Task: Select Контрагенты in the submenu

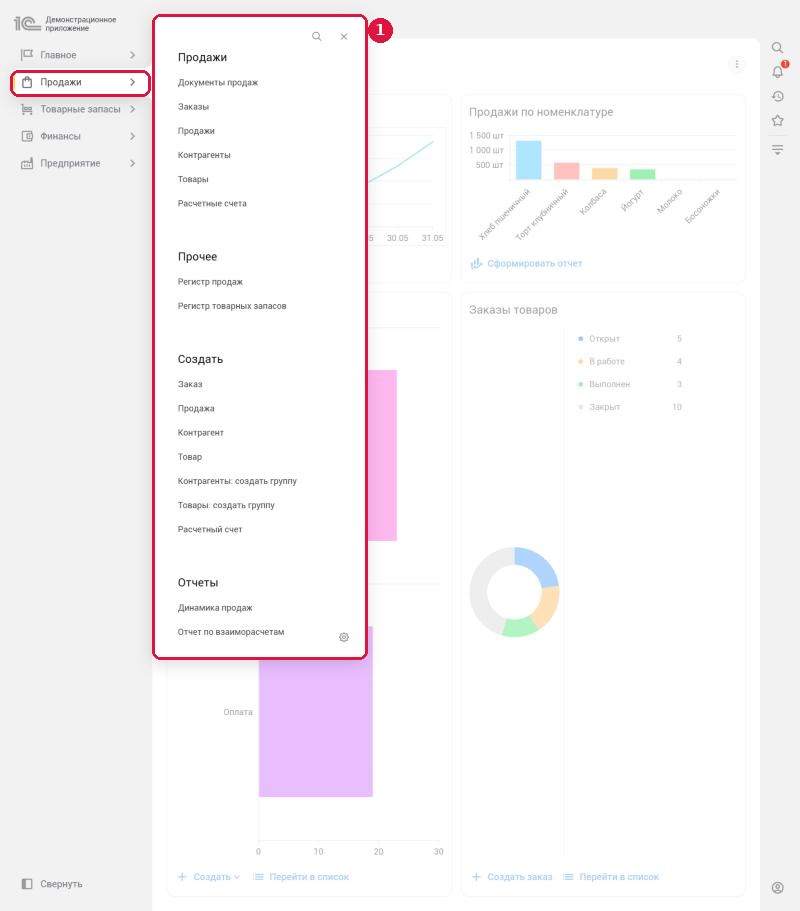Action: click(x=204, y=155)
